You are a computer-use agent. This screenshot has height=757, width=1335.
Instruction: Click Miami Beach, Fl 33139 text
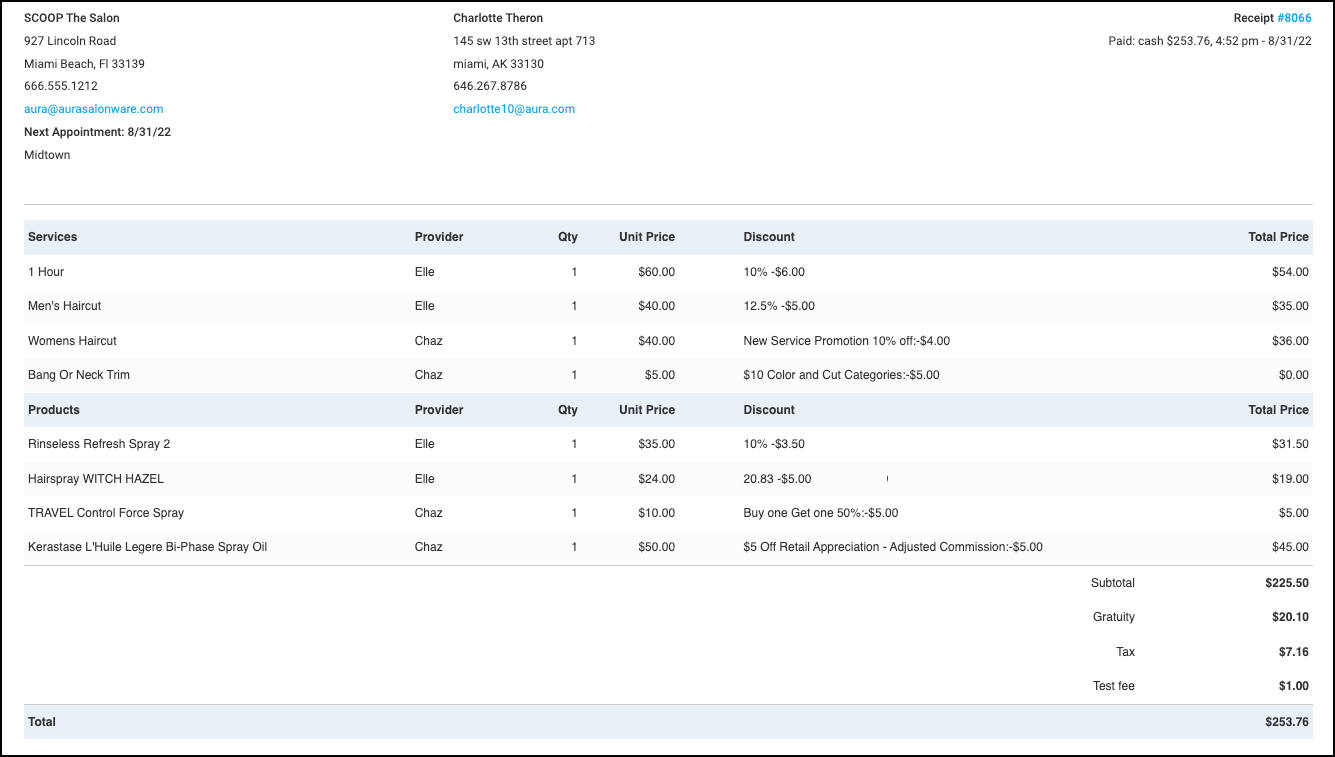pos(84,64)
